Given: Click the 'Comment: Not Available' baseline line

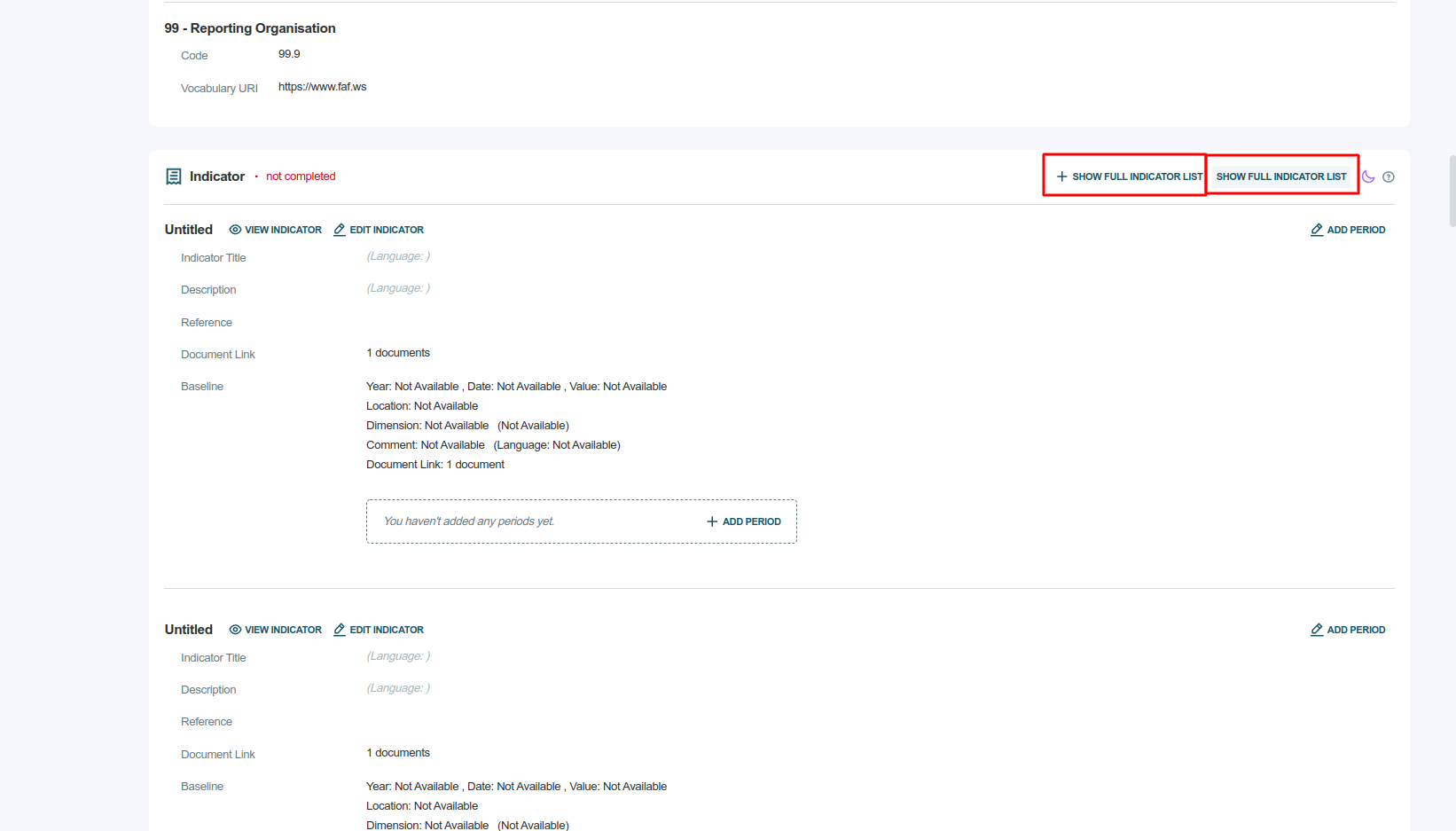Looking at the screenshot, I should click(x=493, y=445).
